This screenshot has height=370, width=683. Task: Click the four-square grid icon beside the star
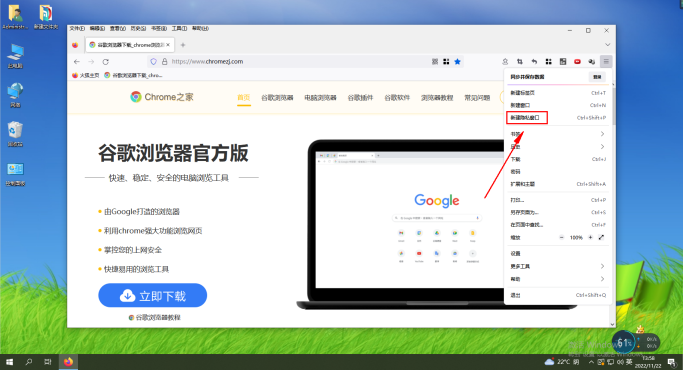pyautogui.click(x=446, y=62)
